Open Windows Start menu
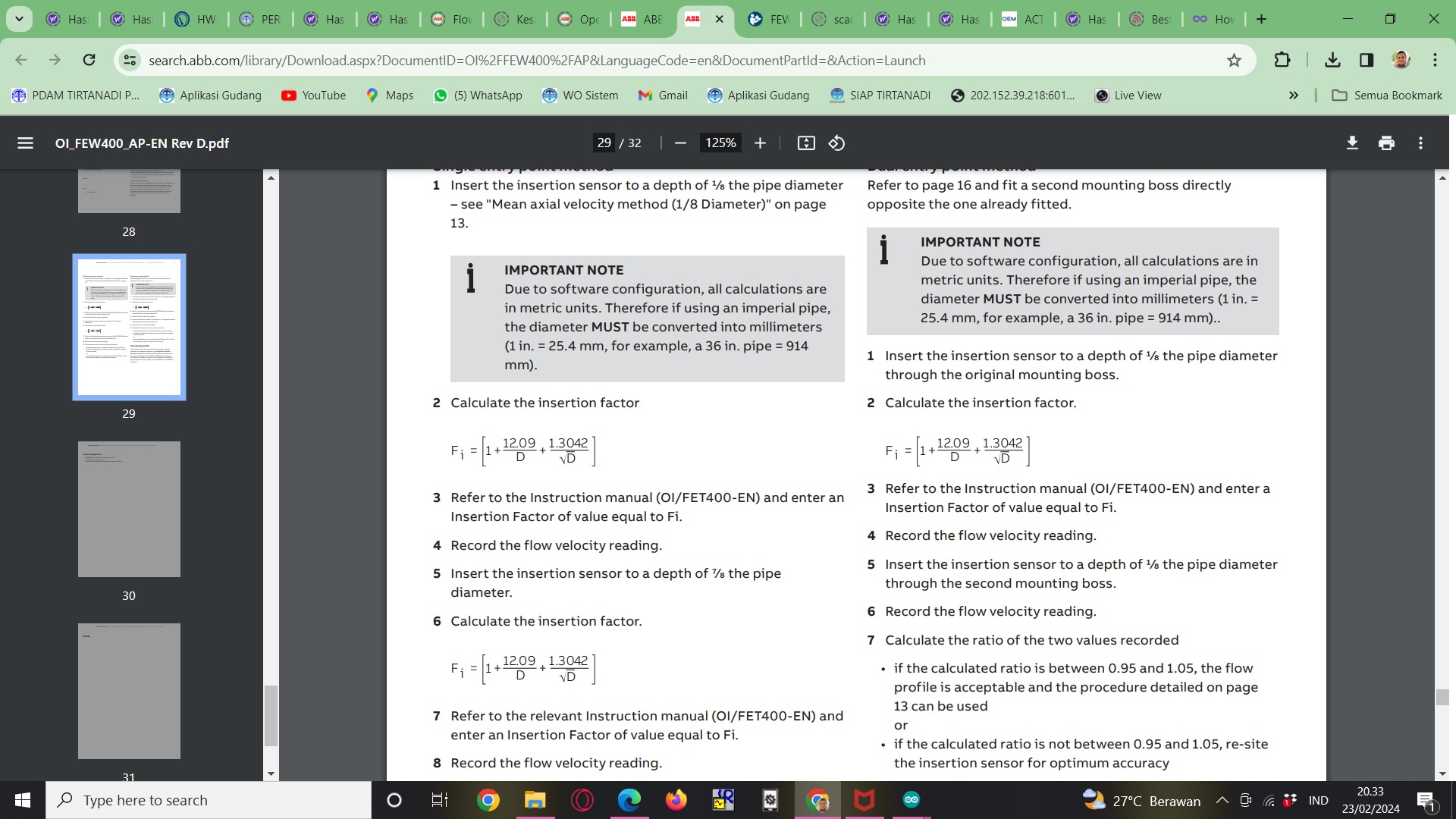The height and width of the screenshot is (819, 1456). pos(23,800)
